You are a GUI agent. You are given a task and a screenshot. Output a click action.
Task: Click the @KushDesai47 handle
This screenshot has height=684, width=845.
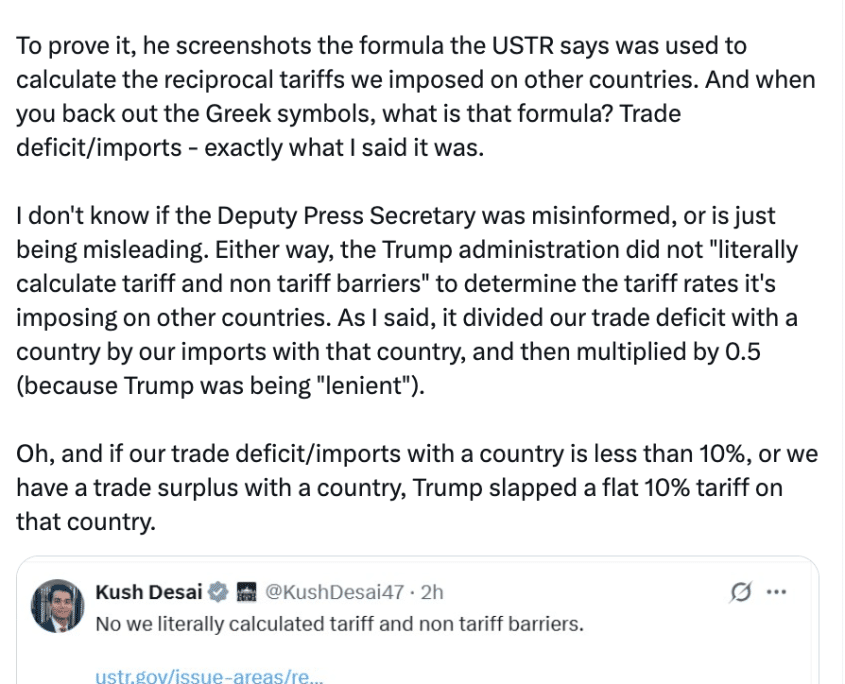pyautogui.click(x=335, y=592)
